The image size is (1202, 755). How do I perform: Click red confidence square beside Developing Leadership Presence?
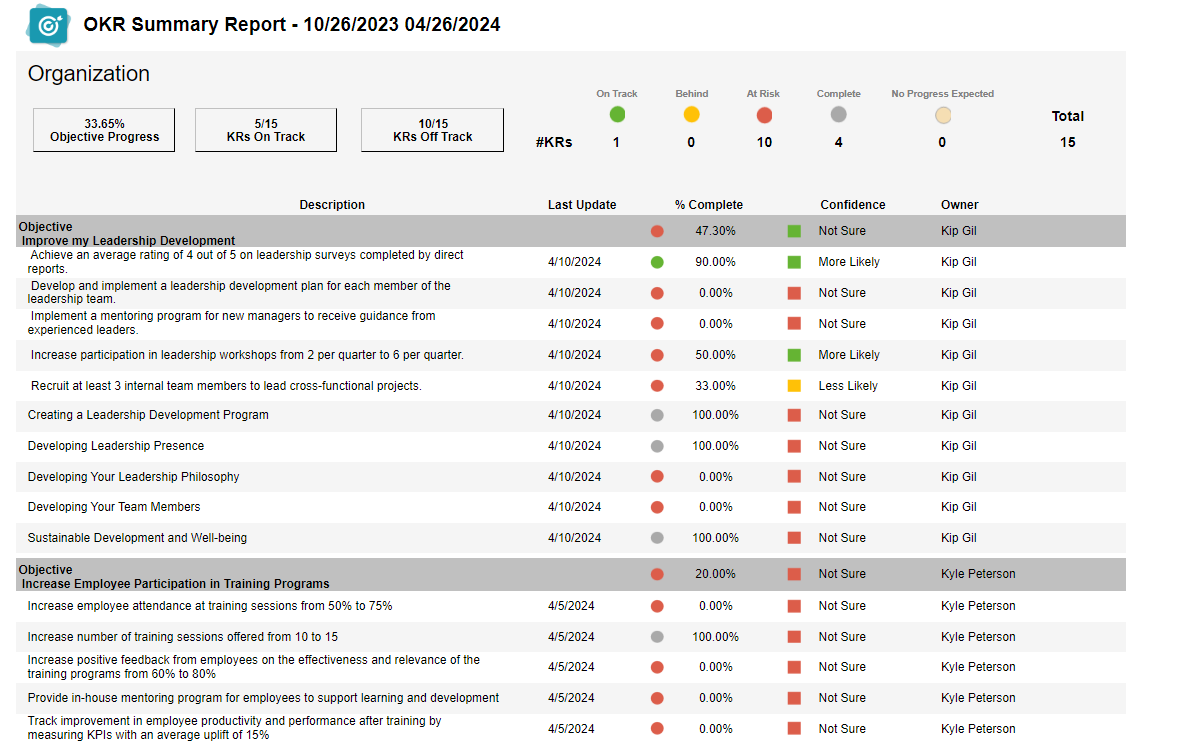coord(793,446)
